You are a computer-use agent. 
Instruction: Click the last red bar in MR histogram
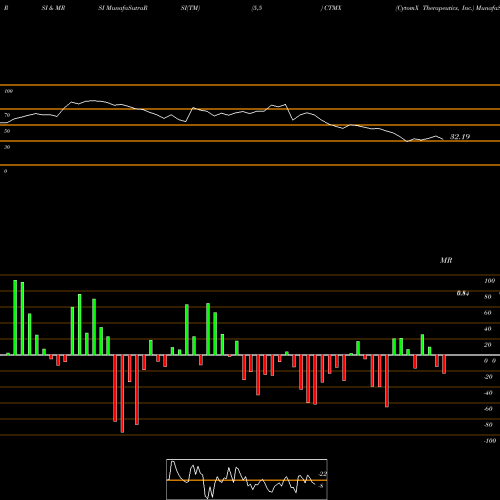coord(444,364)
